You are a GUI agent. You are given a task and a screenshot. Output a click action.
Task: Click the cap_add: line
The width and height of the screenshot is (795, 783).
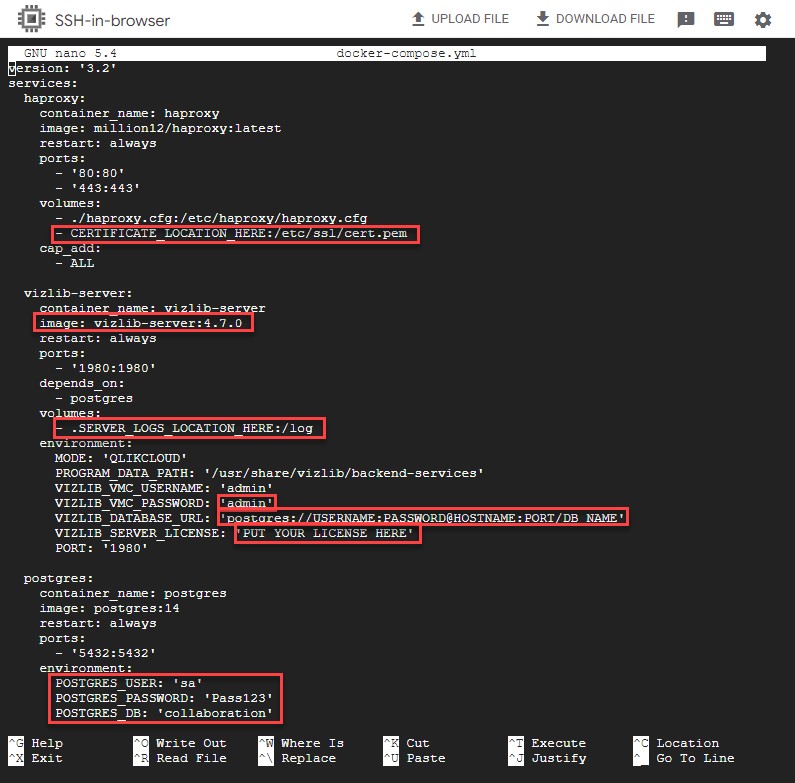coord(70,248)
